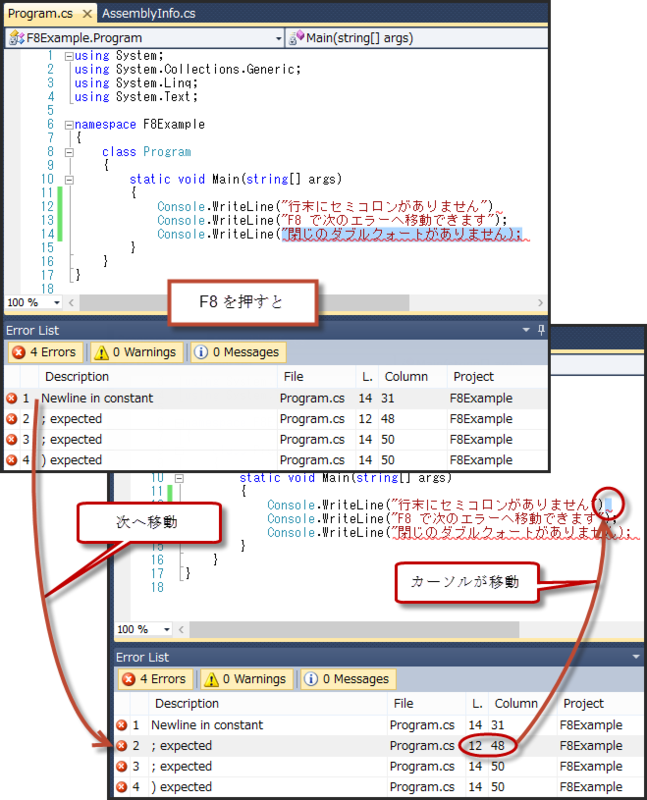Collapse the Main method block in top editor
Screen dimensions: 647x800
[69, 180]
